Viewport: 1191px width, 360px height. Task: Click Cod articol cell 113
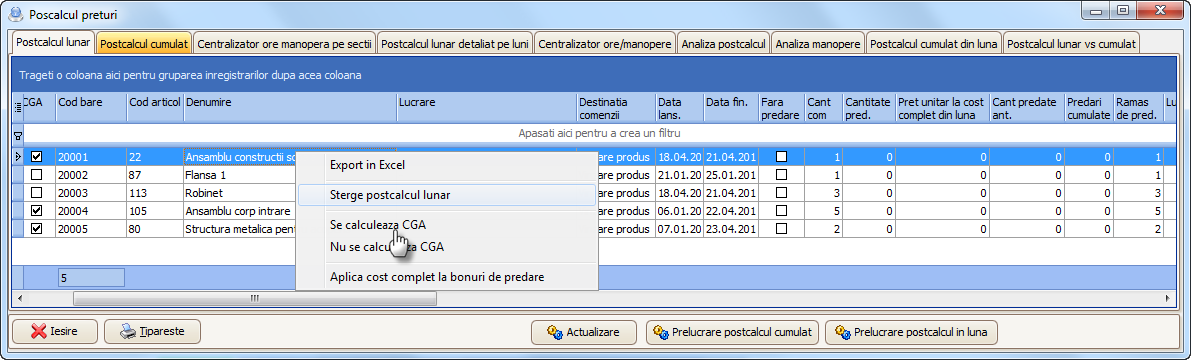pos(155,193)
